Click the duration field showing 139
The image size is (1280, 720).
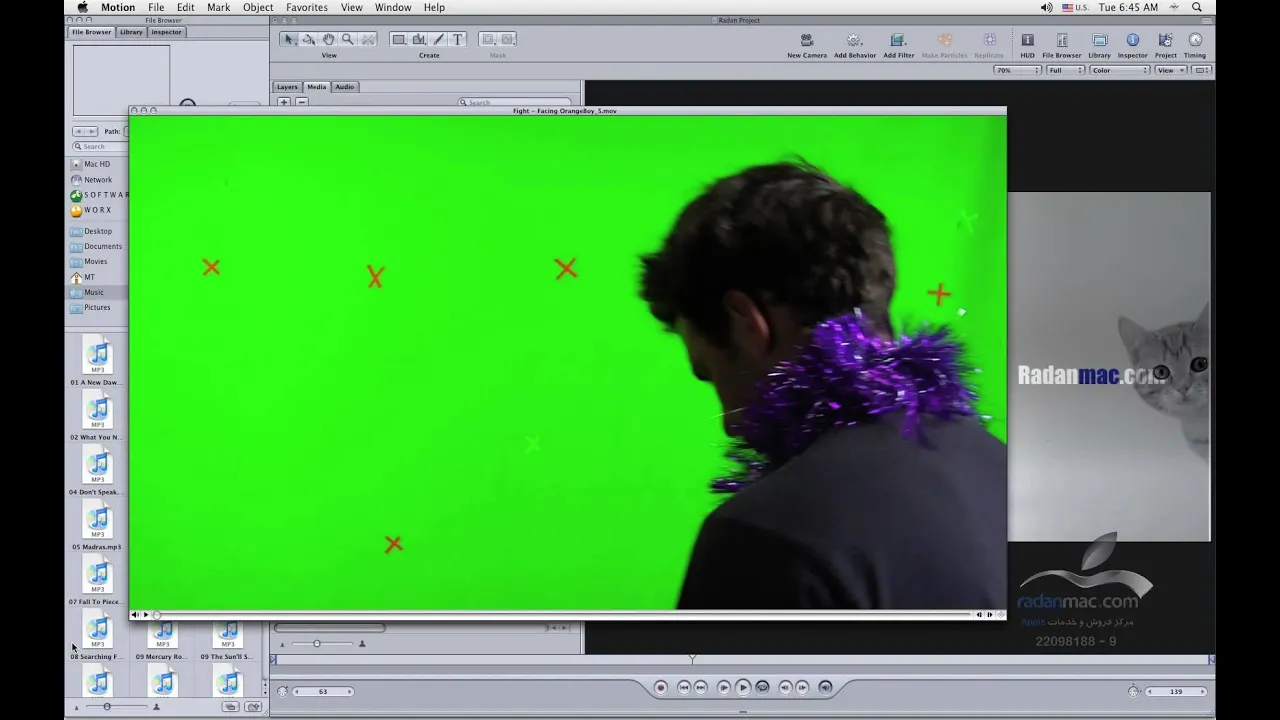[x=1175, y=691]
